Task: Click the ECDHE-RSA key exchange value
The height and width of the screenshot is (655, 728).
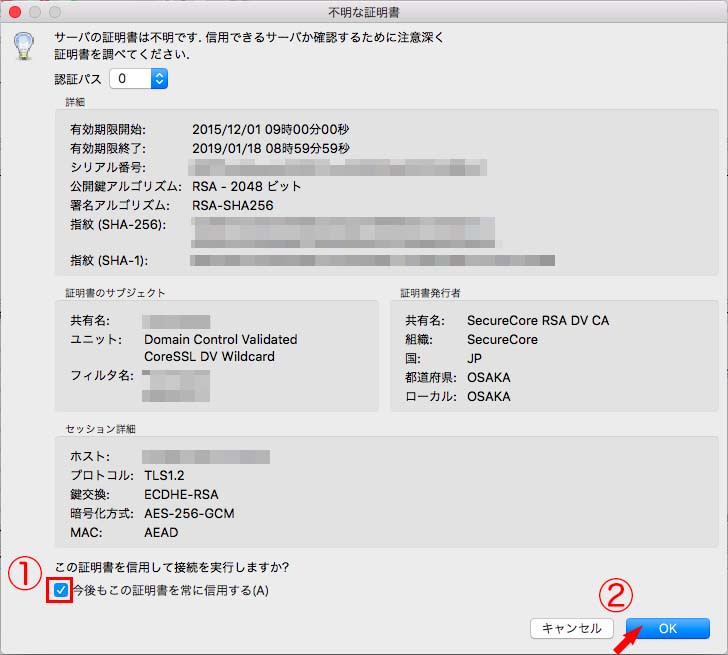Action: coord(181,494)
